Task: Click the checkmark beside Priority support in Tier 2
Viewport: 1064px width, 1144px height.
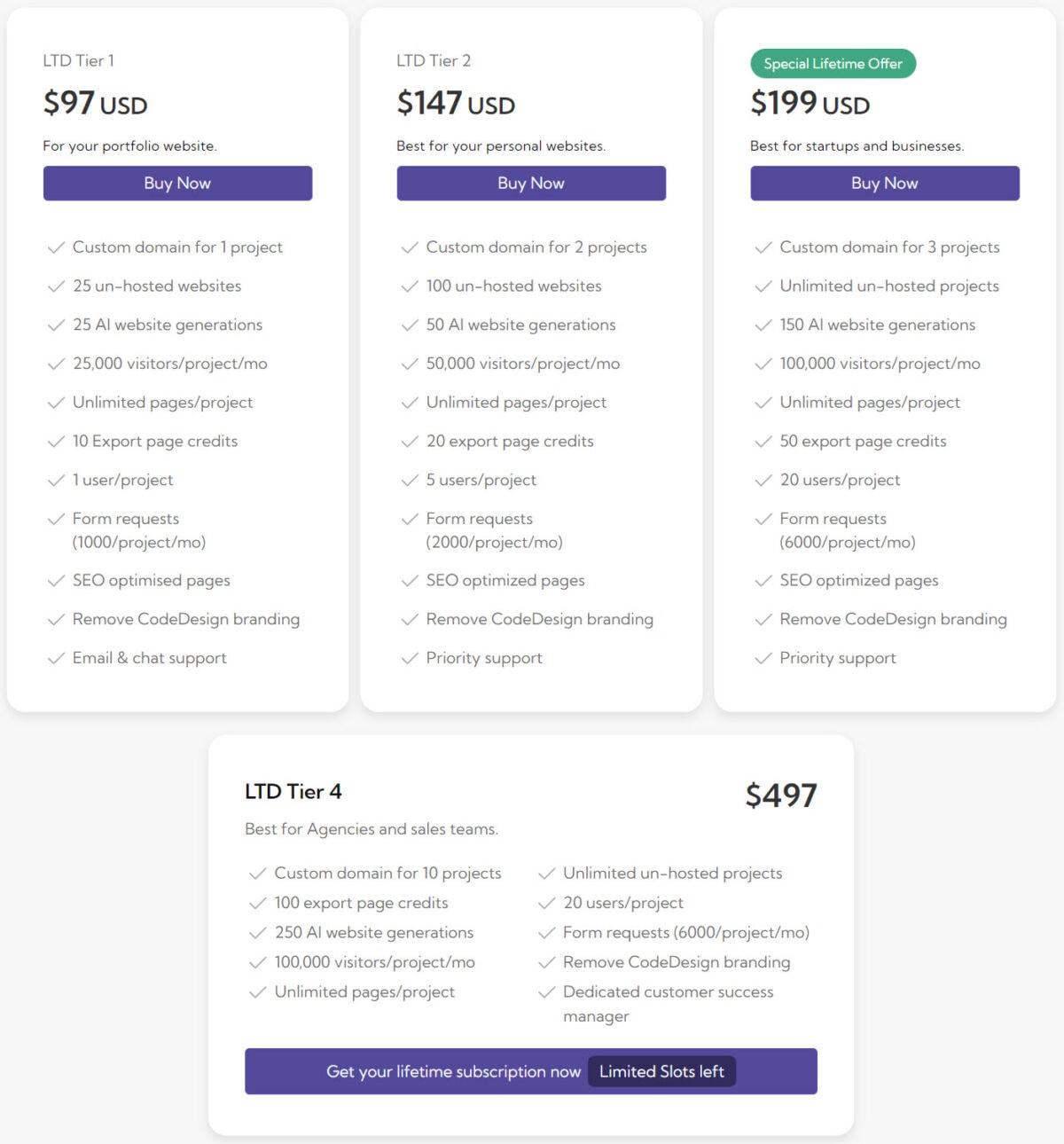Action: [410, 658]
